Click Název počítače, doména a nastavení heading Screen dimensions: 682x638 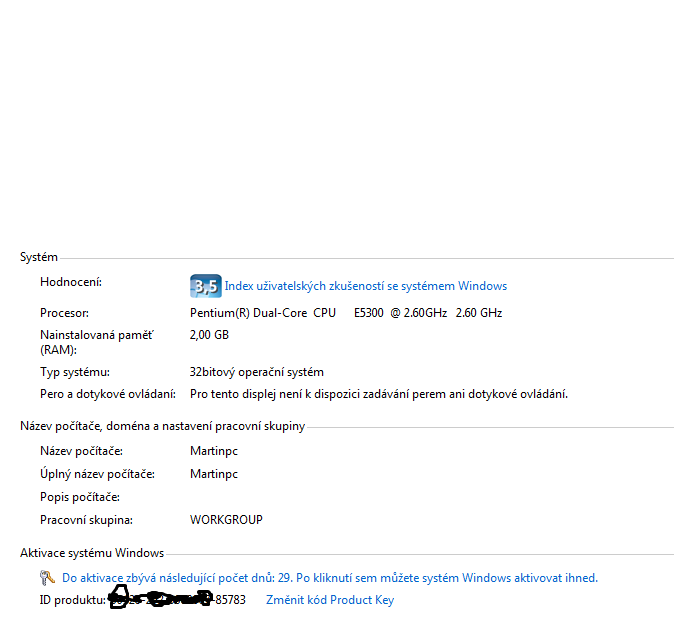point(163,426)
